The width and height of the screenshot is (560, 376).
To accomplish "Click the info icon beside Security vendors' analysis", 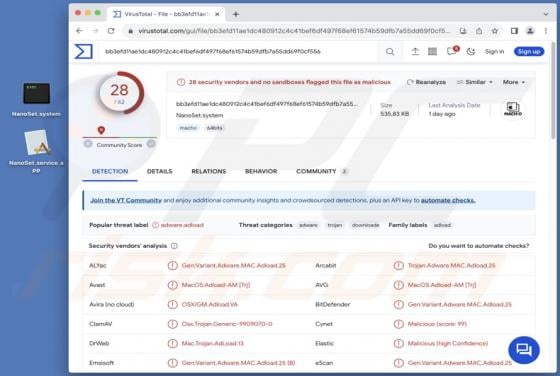I will pyautogui.click(x=174, y=246).
